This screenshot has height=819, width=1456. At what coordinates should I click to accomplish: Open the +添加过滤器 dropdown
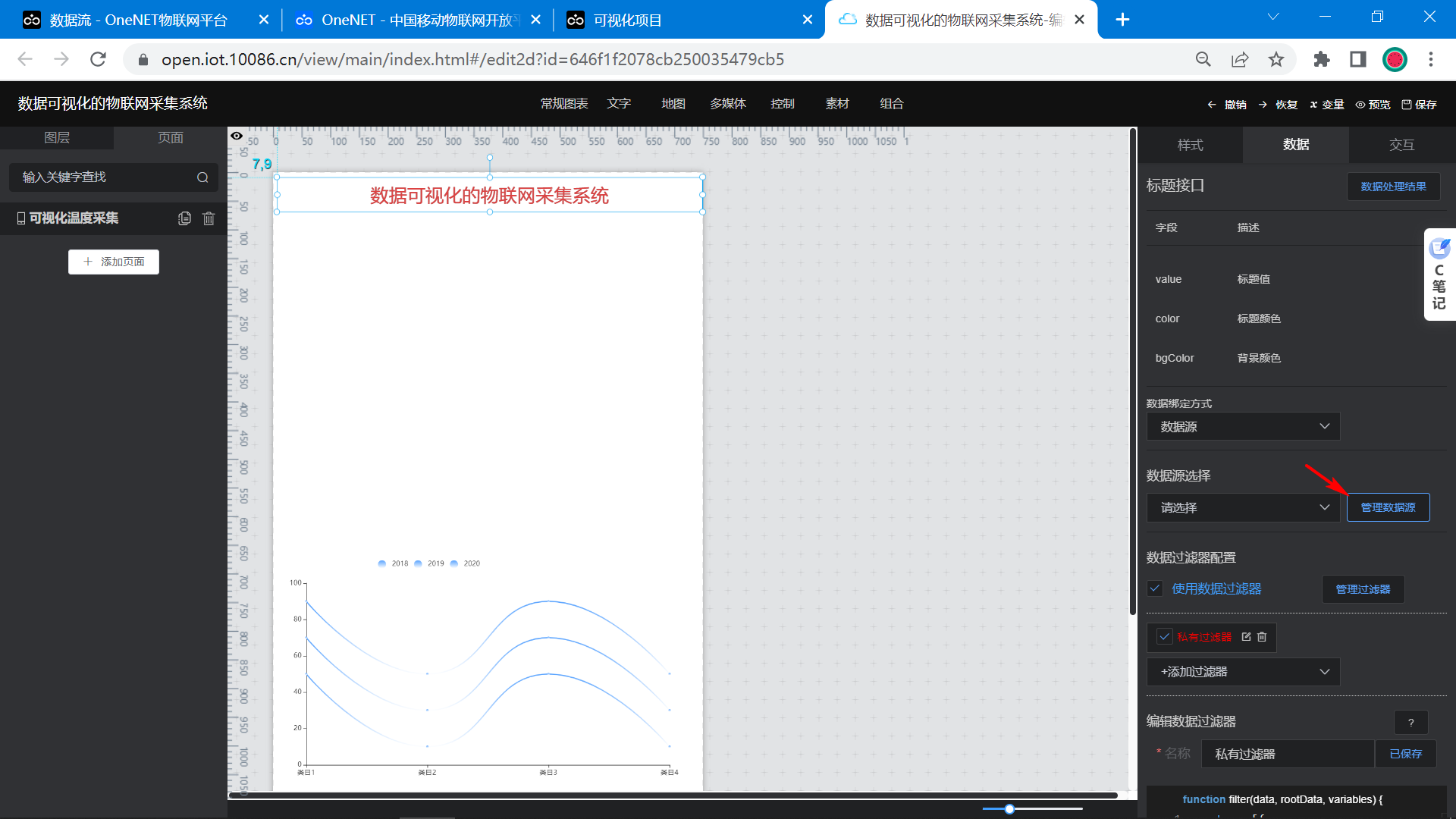(x=1243, y=672)
